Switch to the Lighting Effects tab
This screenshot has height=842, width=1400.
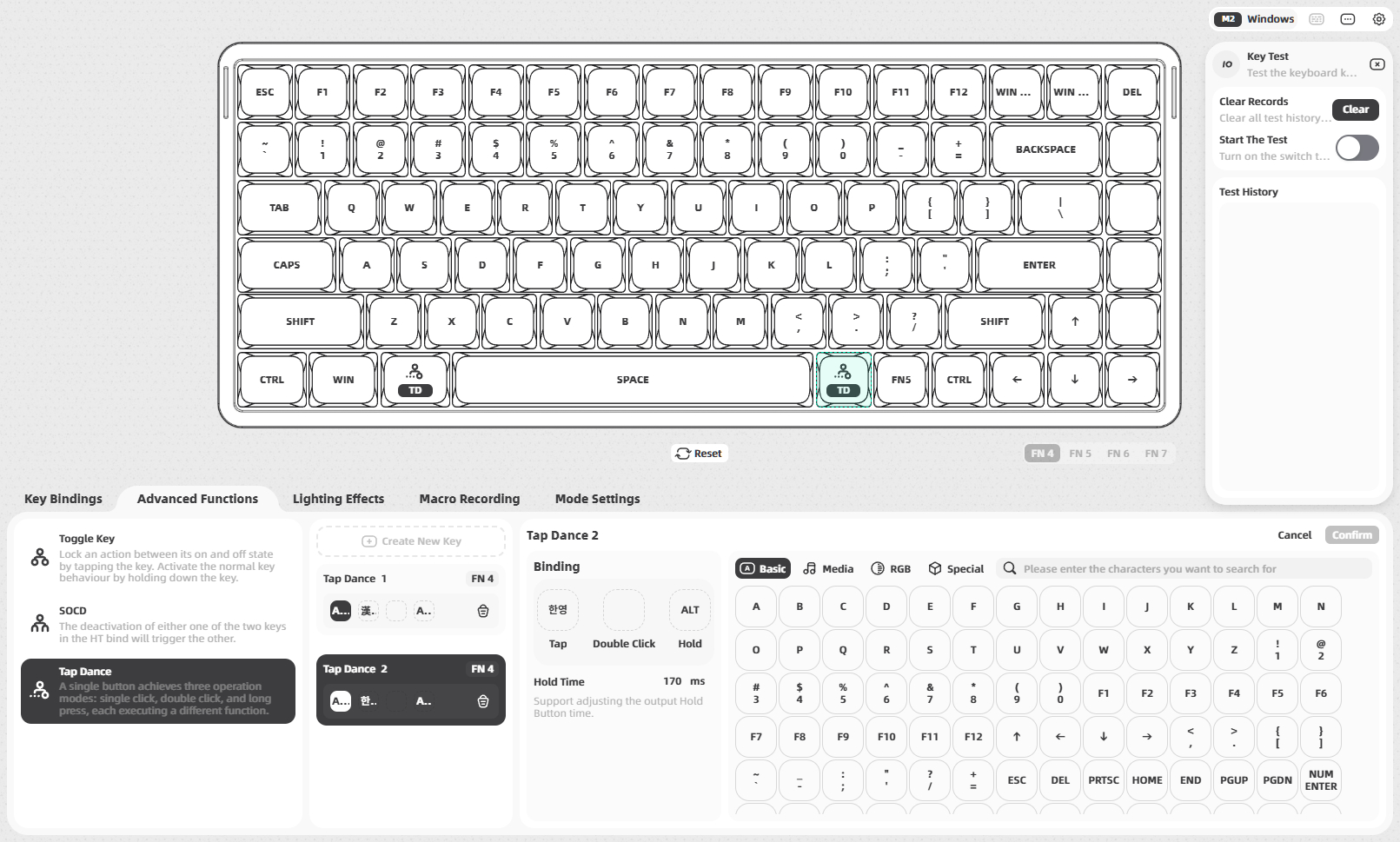(338, 499)
